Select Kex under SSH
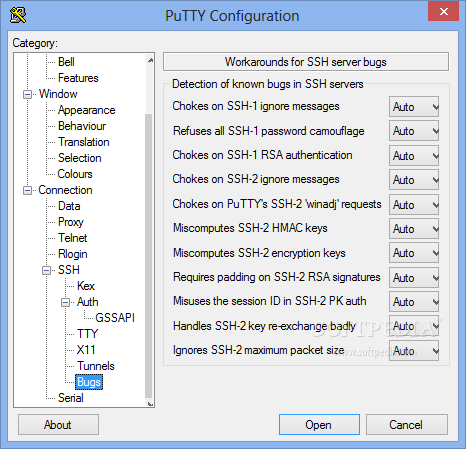This screenshot has height=449, width=466. pyautogui.click(x=86, y=286)
